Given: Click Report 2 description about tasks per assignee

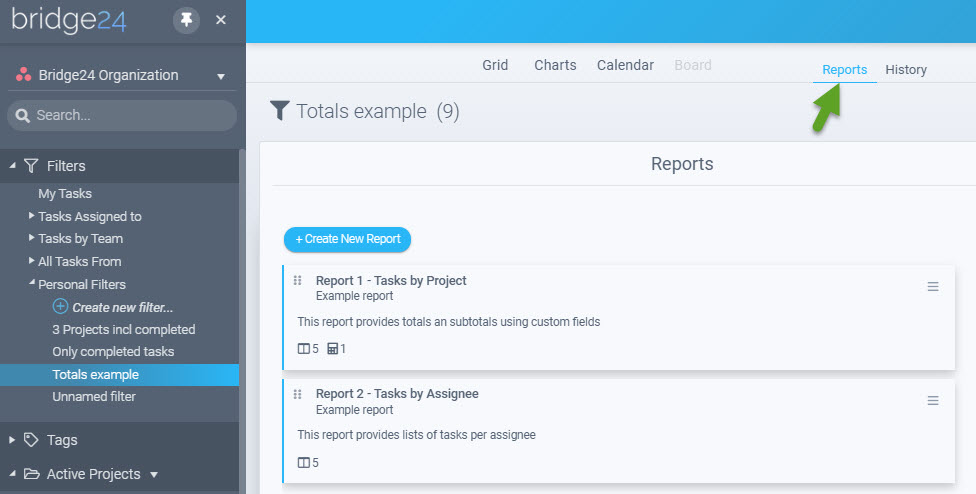Looking at the screenshot, I should tap(416, 435).
